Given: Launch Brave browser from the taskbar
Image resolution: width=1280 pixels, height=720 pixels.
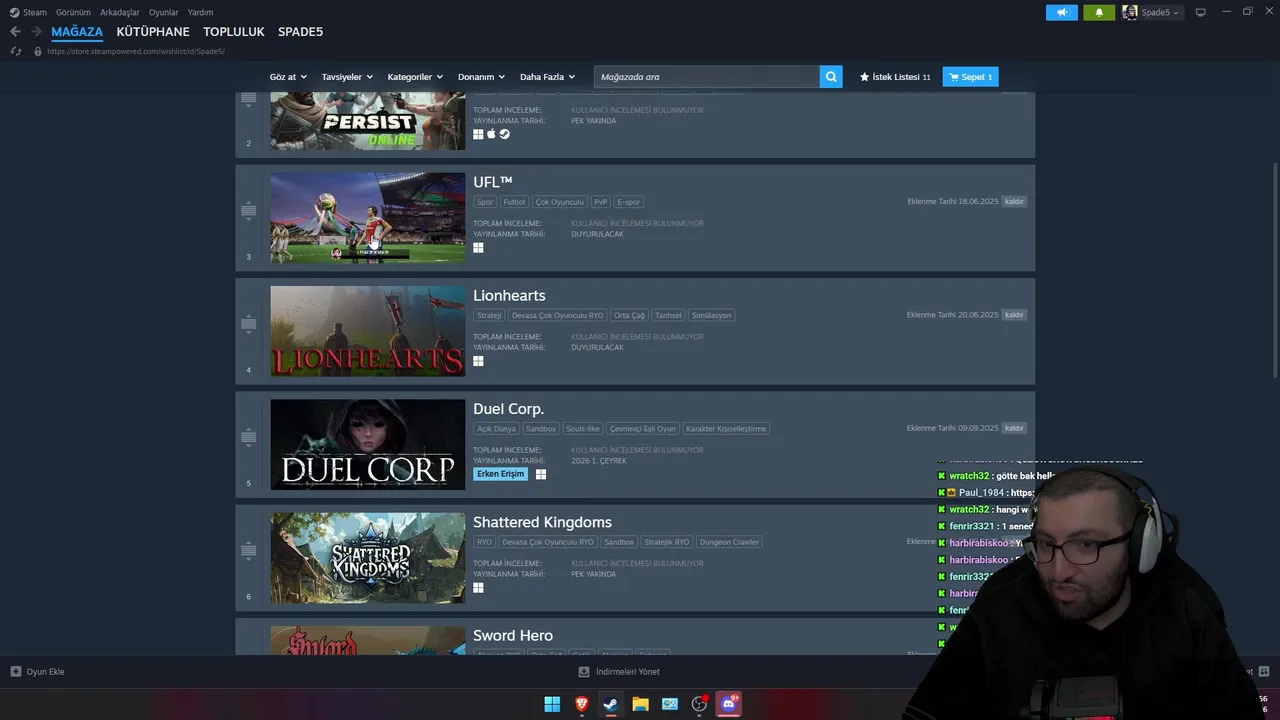Looking at the screenshot, I should click(x=582, y=704).
